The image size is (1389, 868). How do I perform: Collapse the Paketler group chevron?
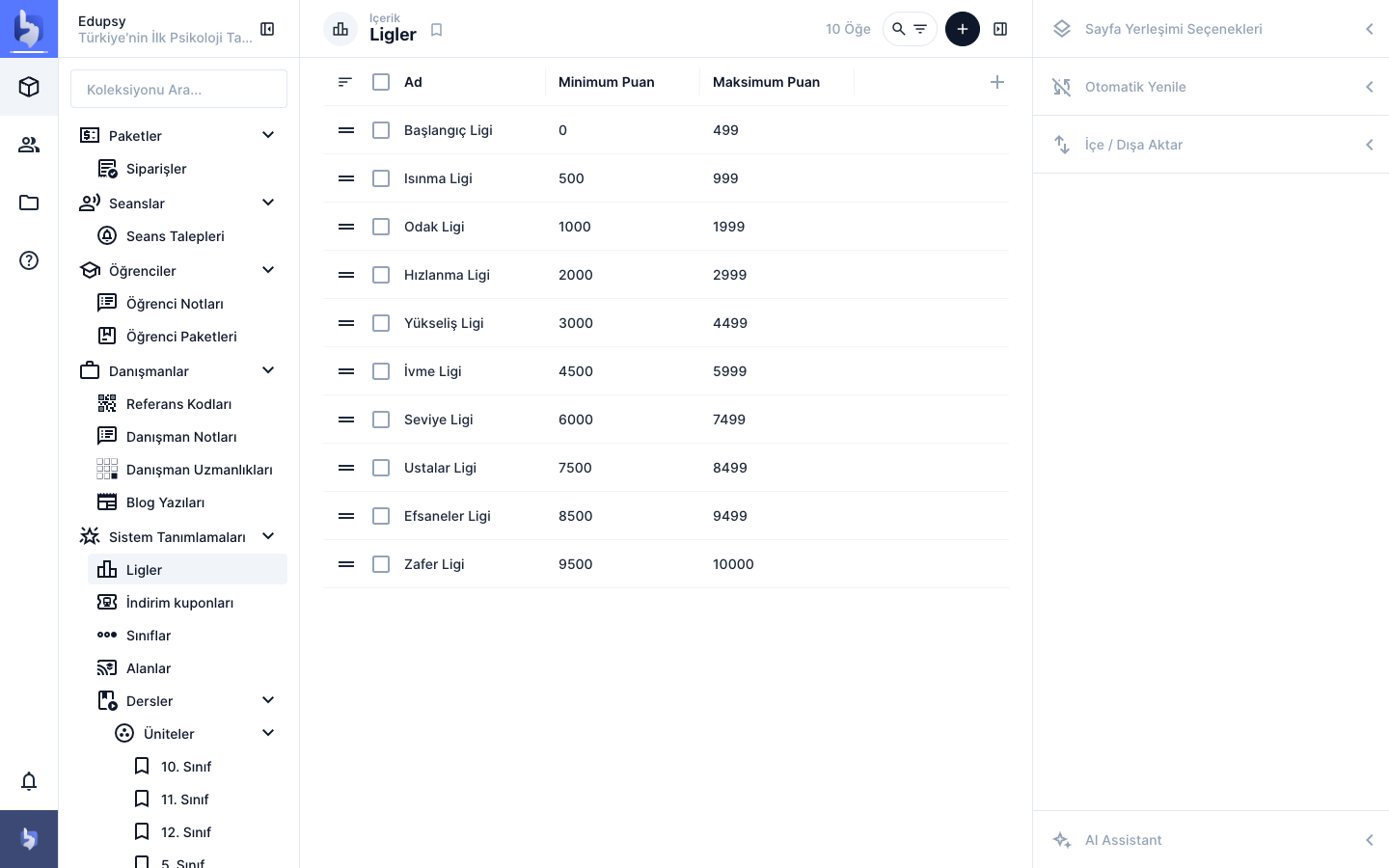click(x=268, y=135)
